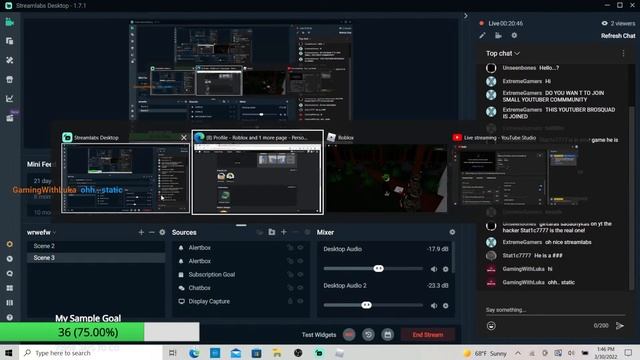Viewport: 640px width, 360px height.
Task: Open Mixer advanced settings gear
Action: [452, 232]
